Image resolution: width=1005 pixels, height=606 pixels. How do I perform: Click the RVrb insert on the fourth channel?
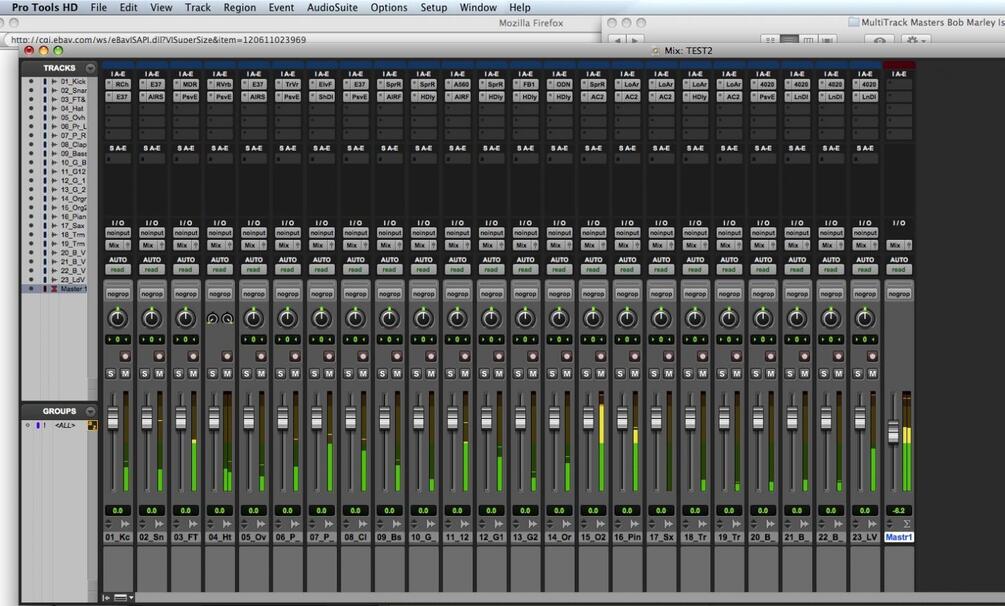pos(223,85)
